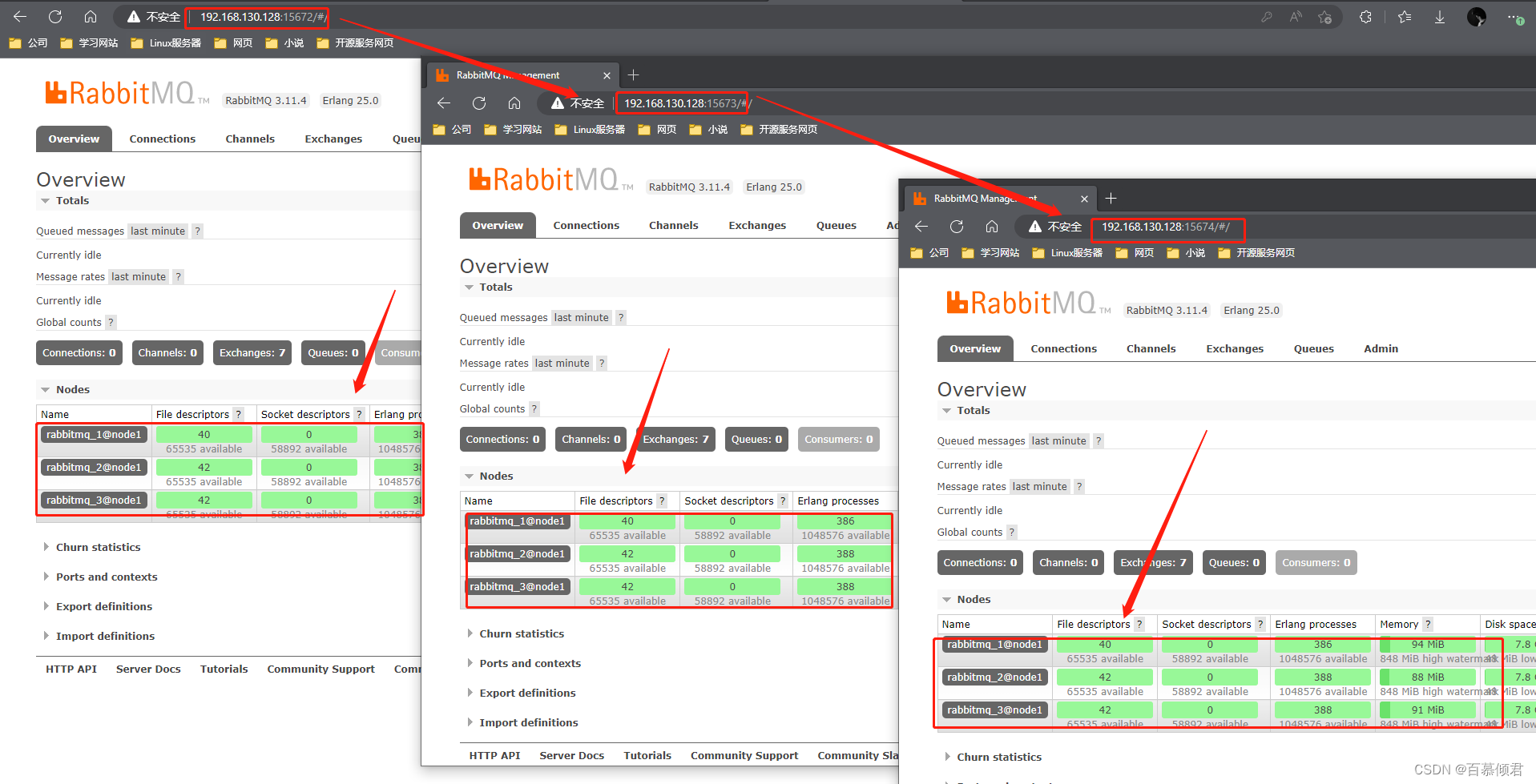The width and height of the screenshot is (1536, 784).
Task: Click the read aloud icon in top toolbar
Action: [x=1296, y=17]
